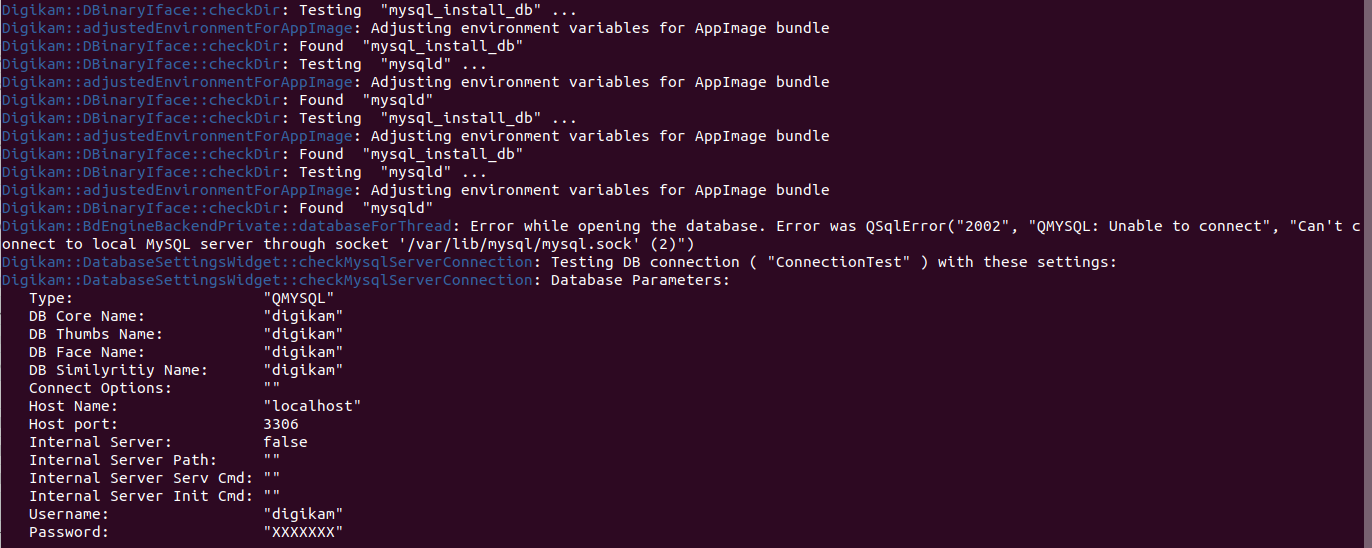Image resolution: width=1372 pixels, height=548 pixels.
Task: Click the "Internal Server Path:" label
Action: tap(123, 460)
